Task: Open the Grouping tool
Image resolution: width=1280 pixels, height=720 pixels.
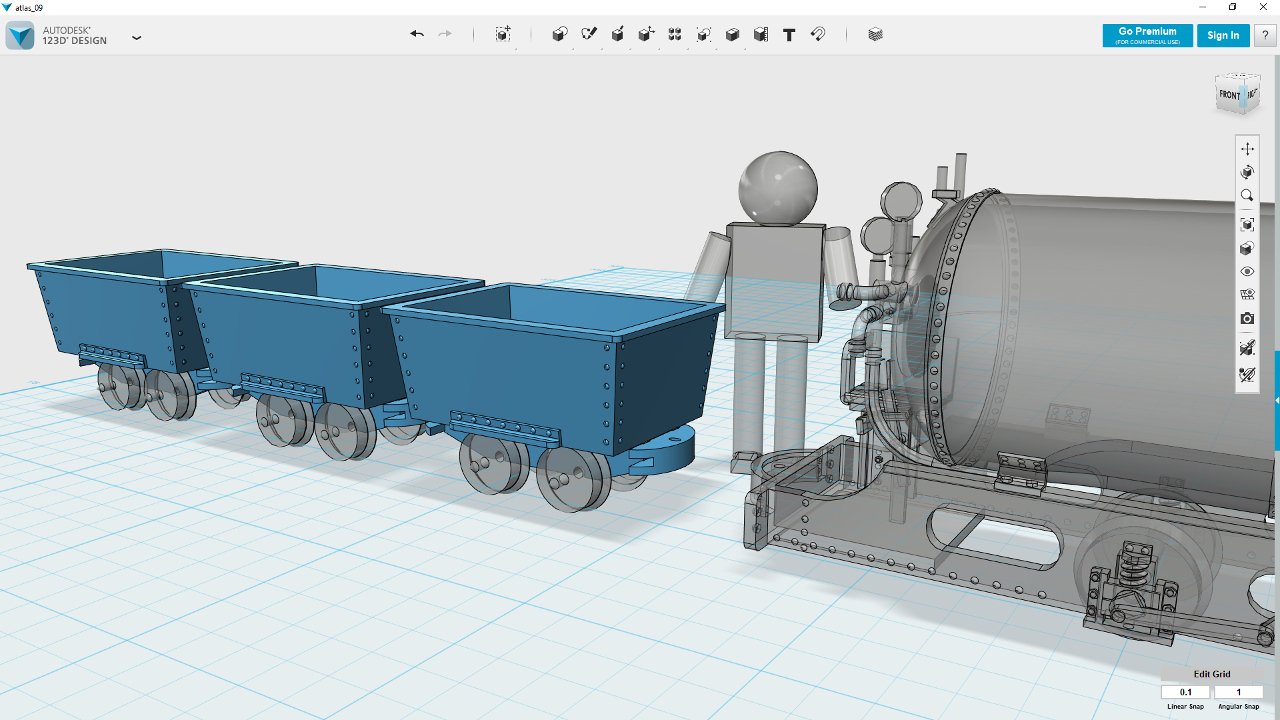Action: click(x=704, y=34)
